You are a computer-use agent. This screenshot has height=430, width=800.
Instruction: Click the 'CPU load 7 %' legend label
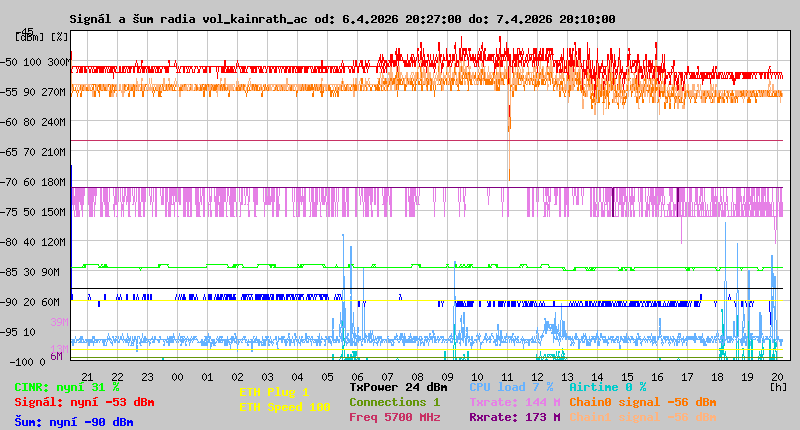pos(511,387)
